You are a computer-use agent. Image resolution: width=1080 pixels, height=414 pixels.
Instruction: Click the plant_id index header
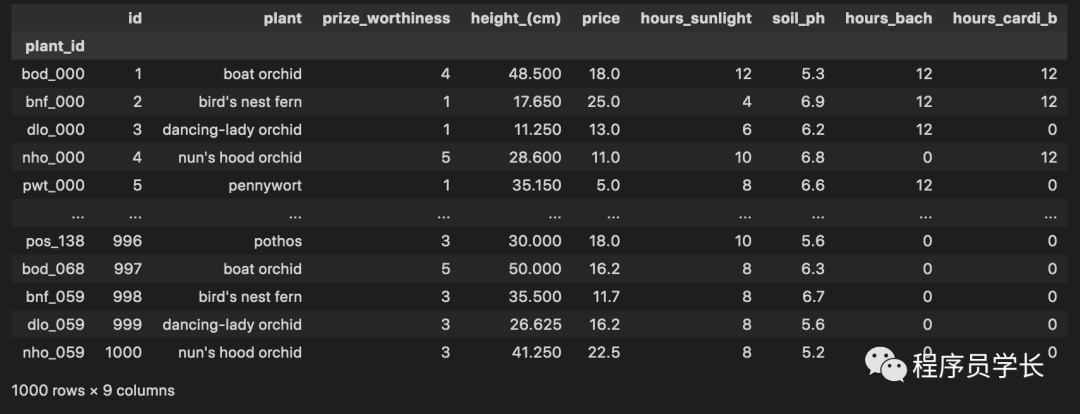tap(55, 46)
